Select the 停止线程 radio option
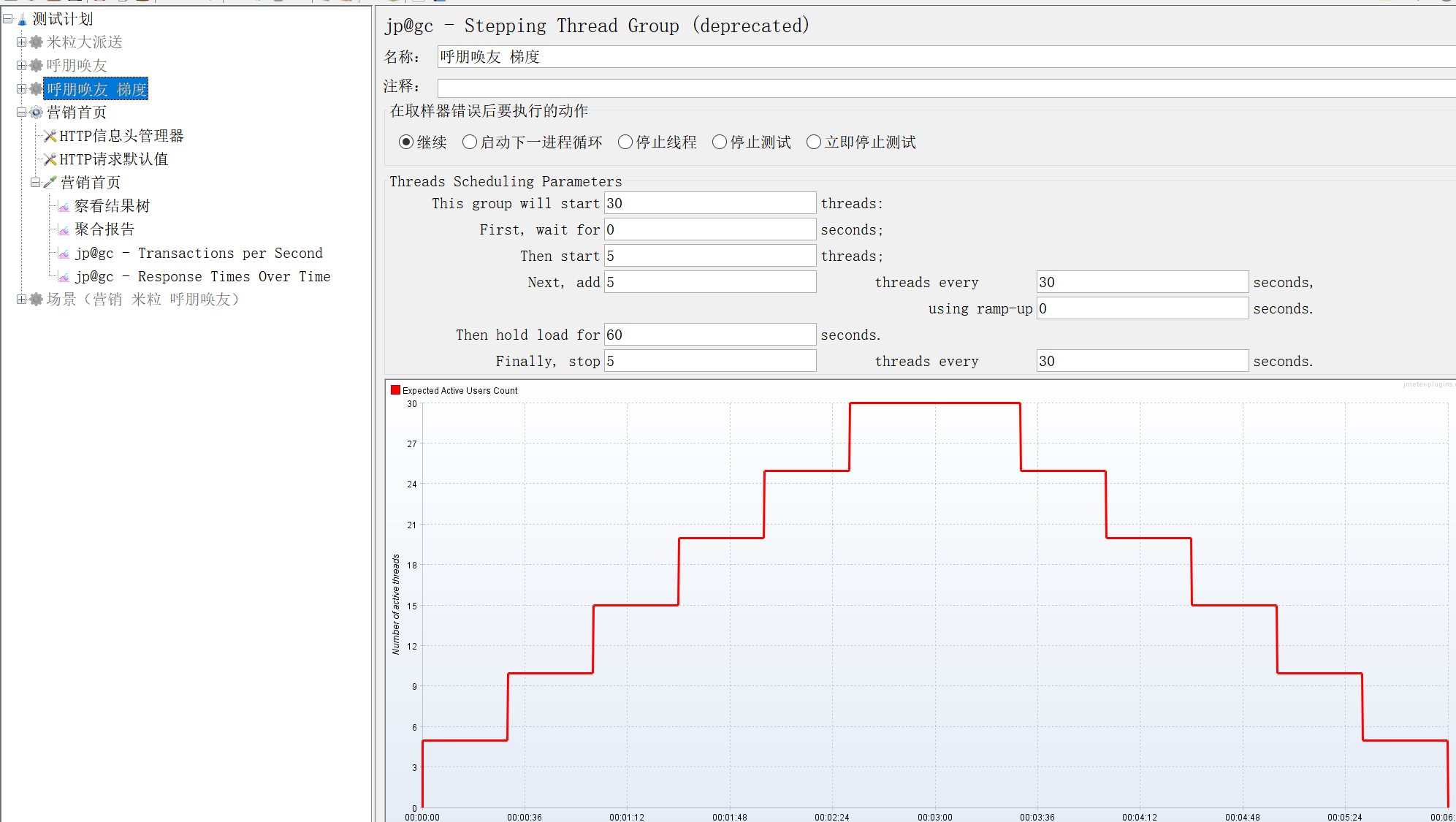 tap(625, 142)
